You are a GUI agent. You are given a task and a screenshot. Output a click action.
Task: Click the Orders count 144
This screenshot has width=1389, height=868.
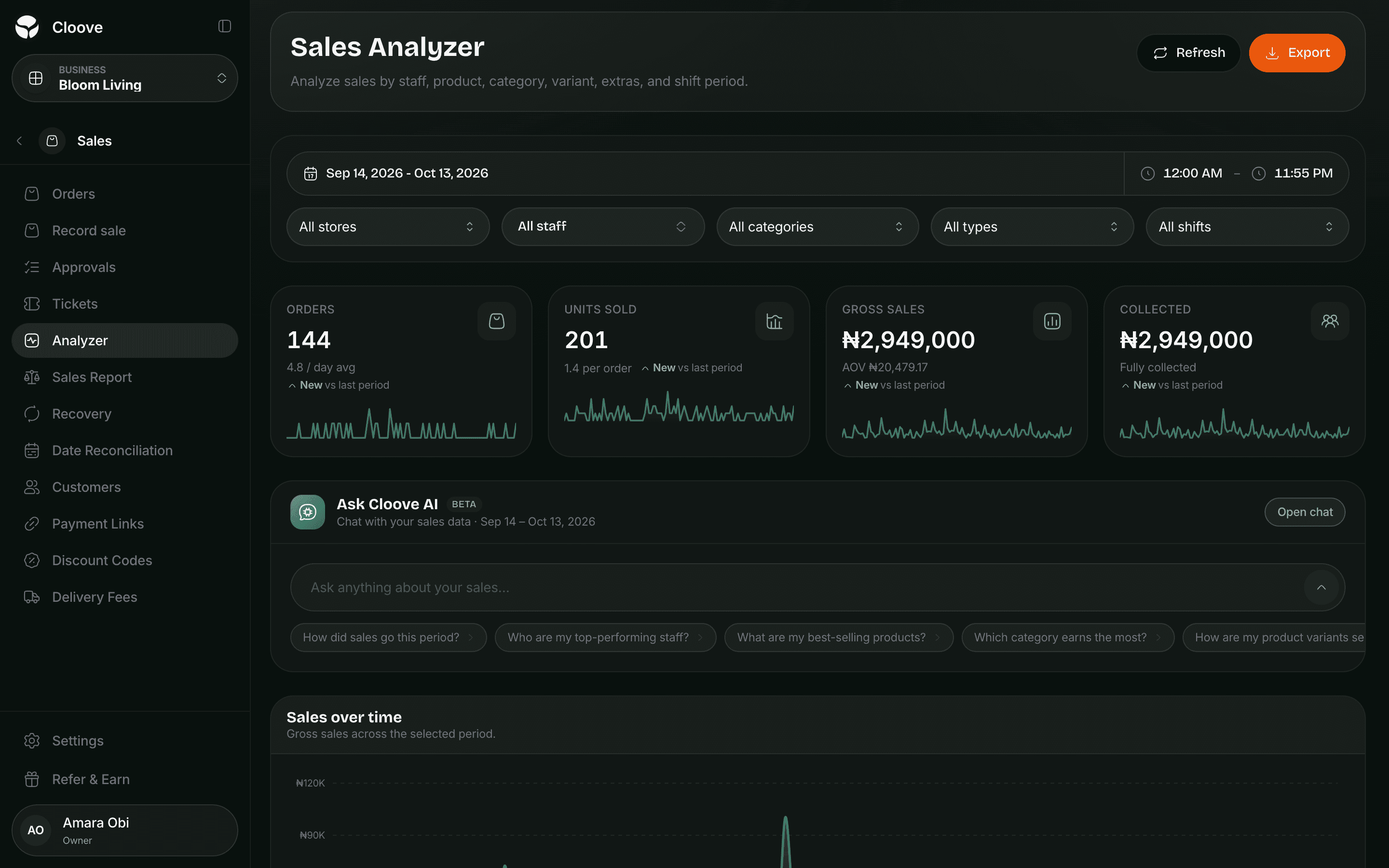[309, 340]
